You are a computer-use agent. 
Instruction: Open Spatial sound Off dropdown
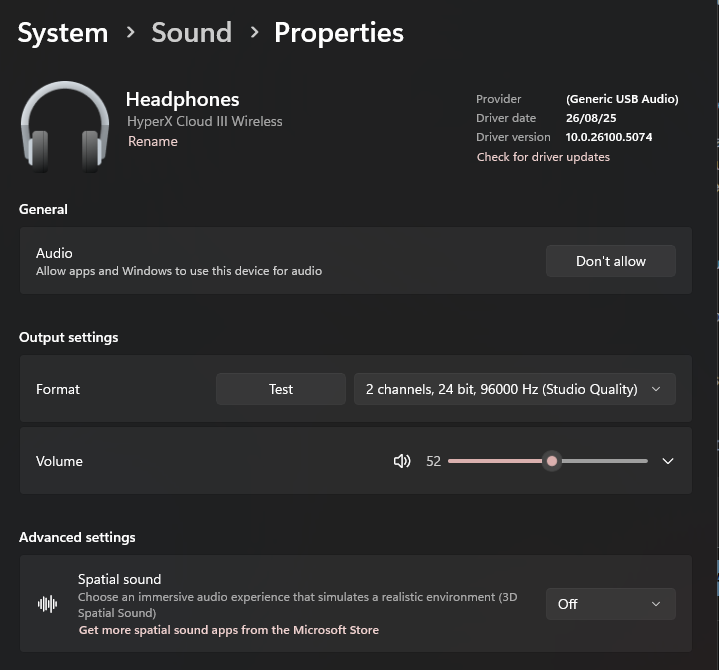610,604
